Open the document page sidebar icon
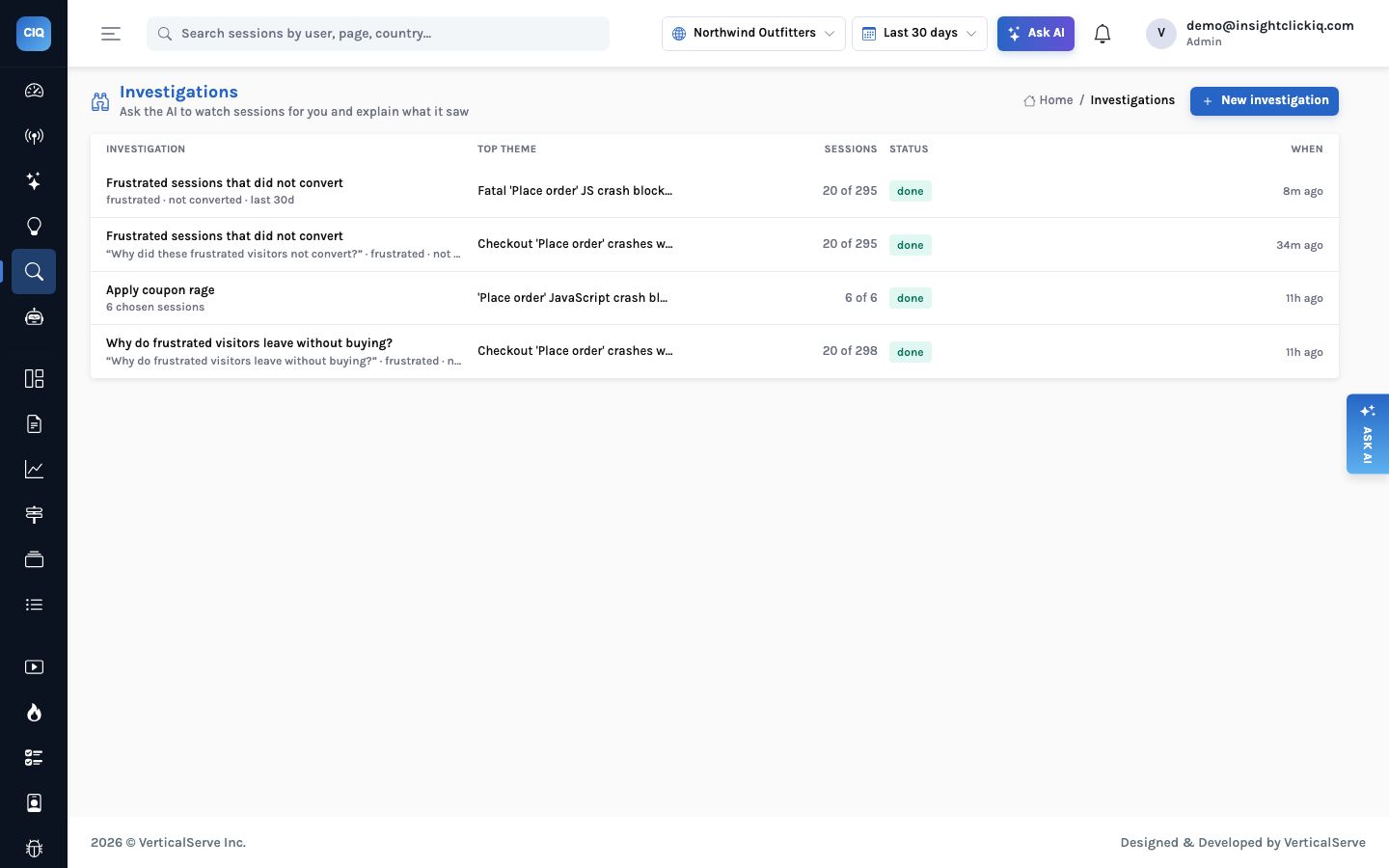 (x=34, y=424)
